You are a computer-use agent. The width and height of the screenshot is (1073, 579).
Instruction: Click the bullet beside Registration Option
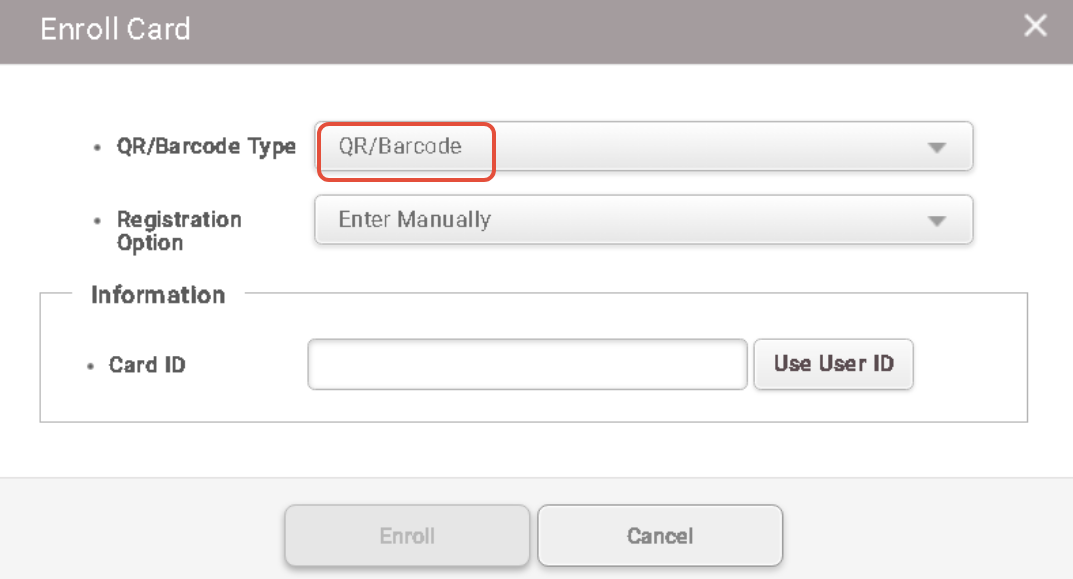tap(97, 221)
